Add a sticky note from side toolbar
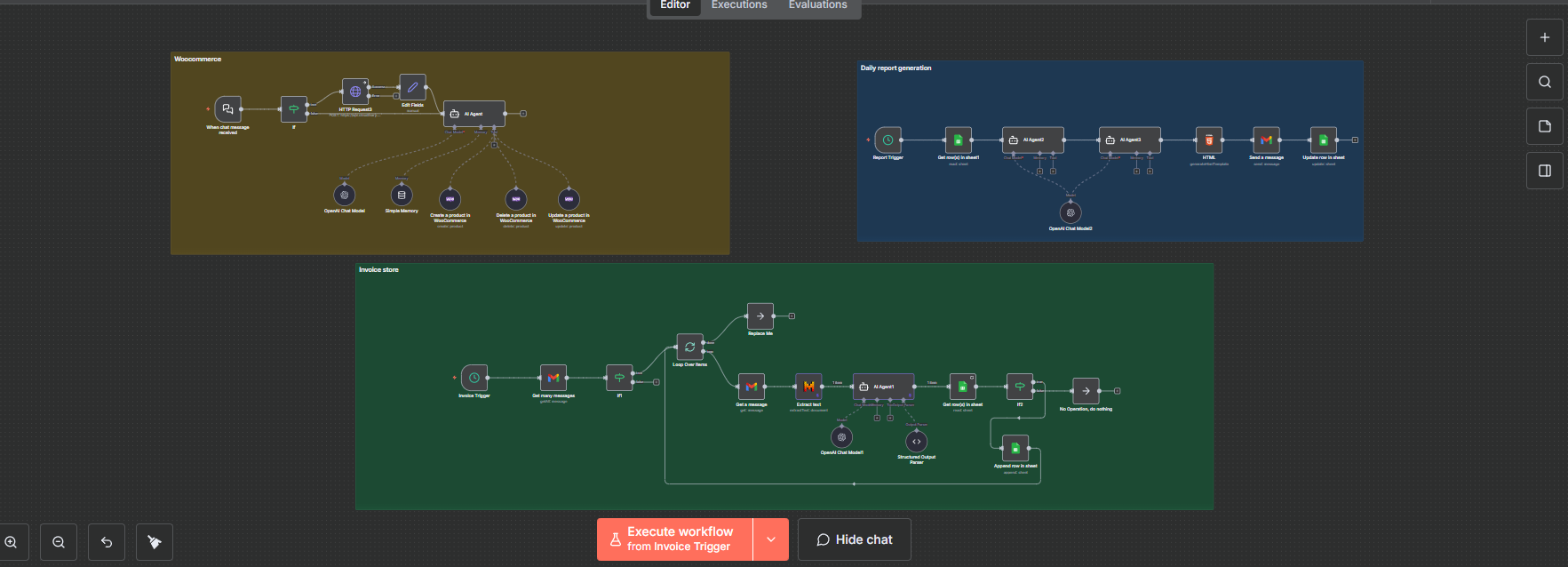 [x=1544, y=126]
